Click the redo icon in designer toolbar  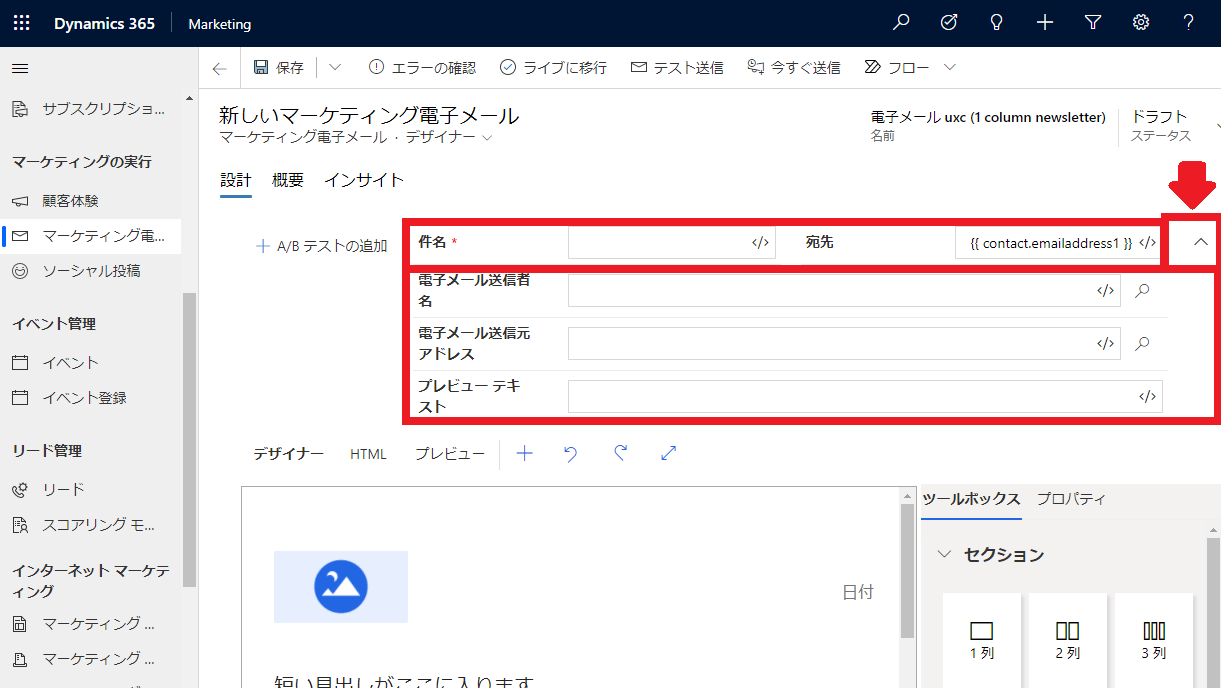coord(620,454)
